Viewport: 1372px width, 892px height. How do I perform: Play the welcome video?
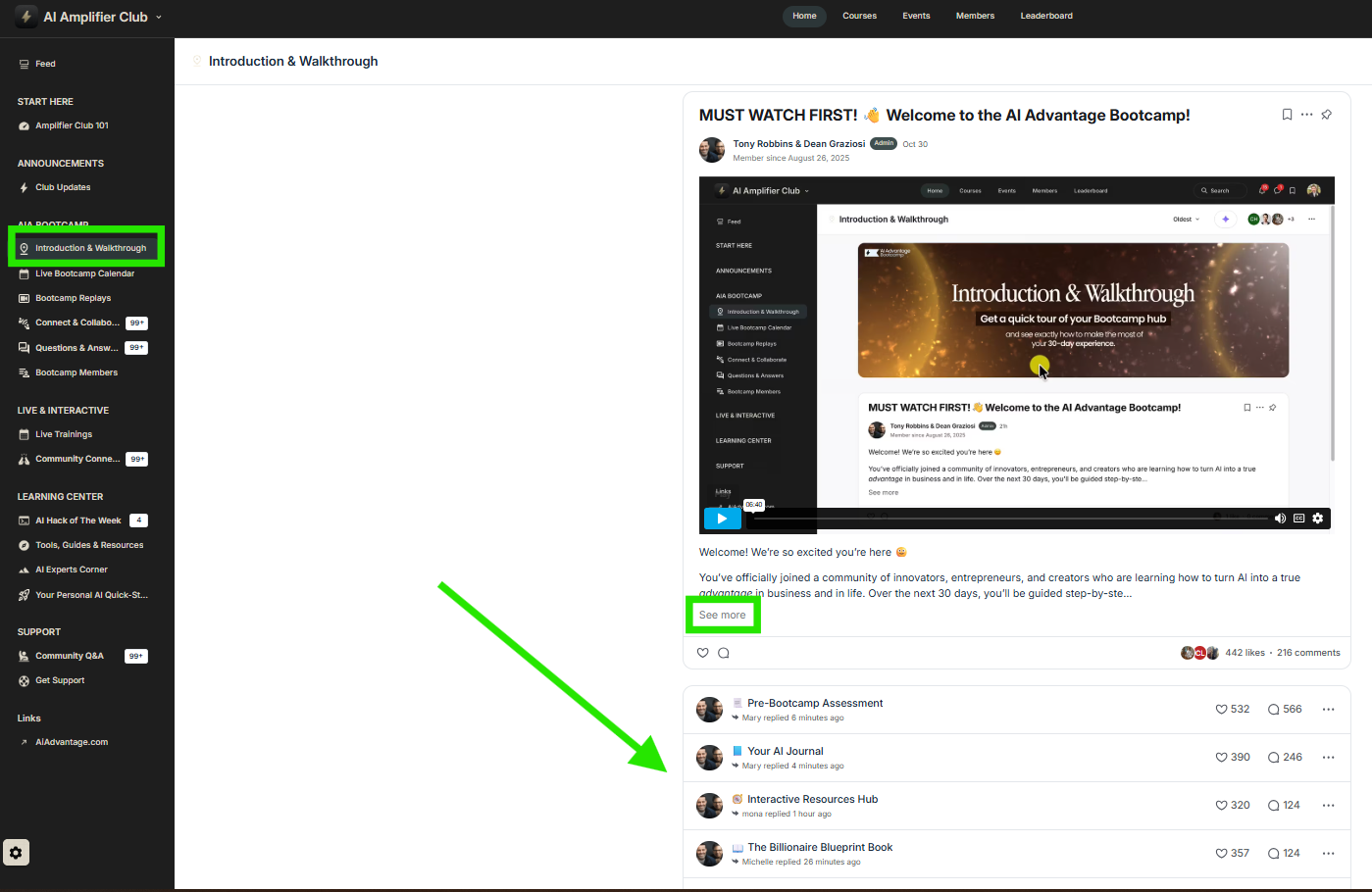pos(722,519)
